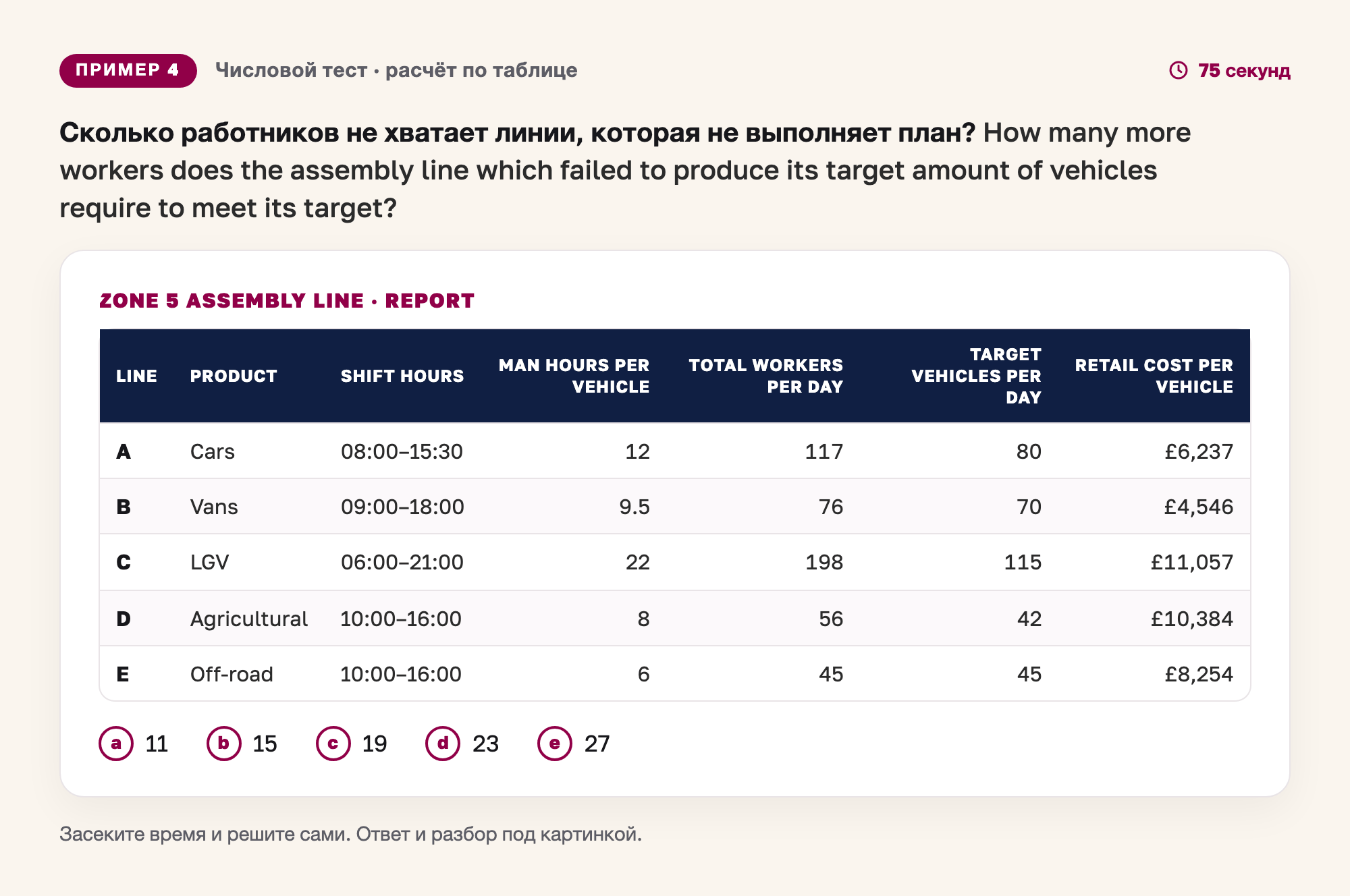Click the Off-road retail cost £8,254

tap(1199, 674)
